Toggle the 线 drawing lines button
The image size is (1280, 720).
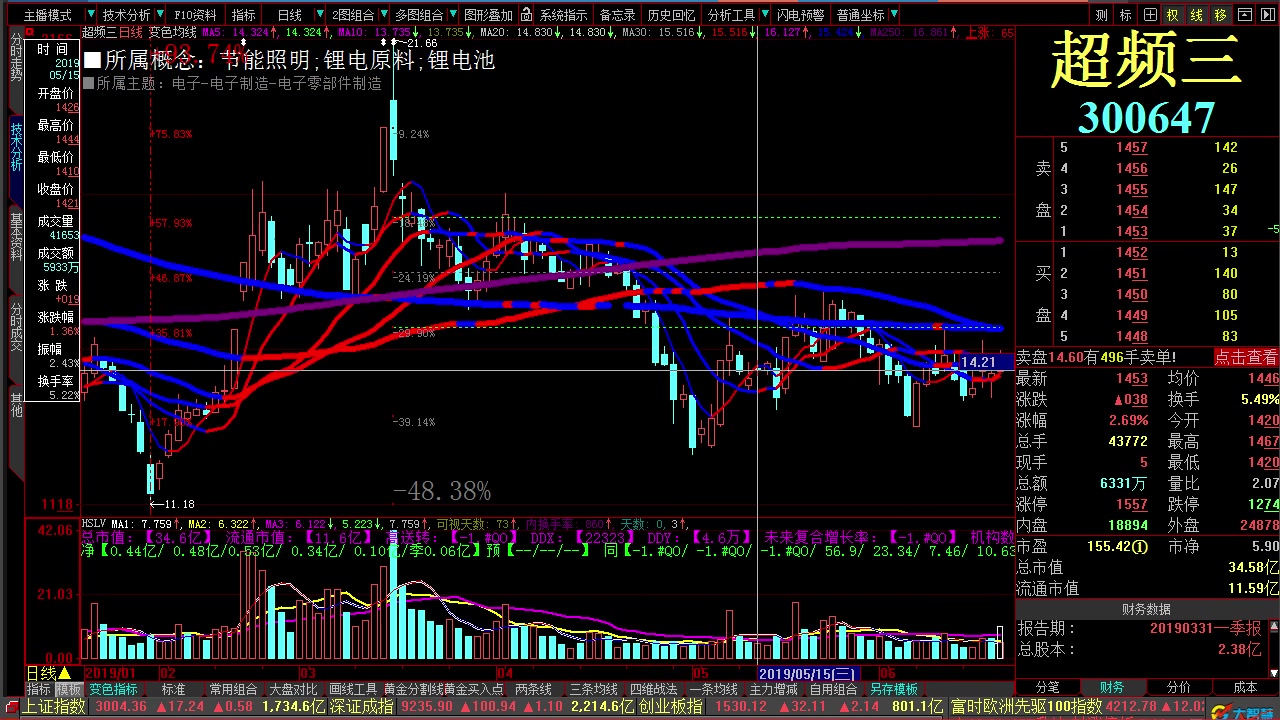(x=1196, y=15)
